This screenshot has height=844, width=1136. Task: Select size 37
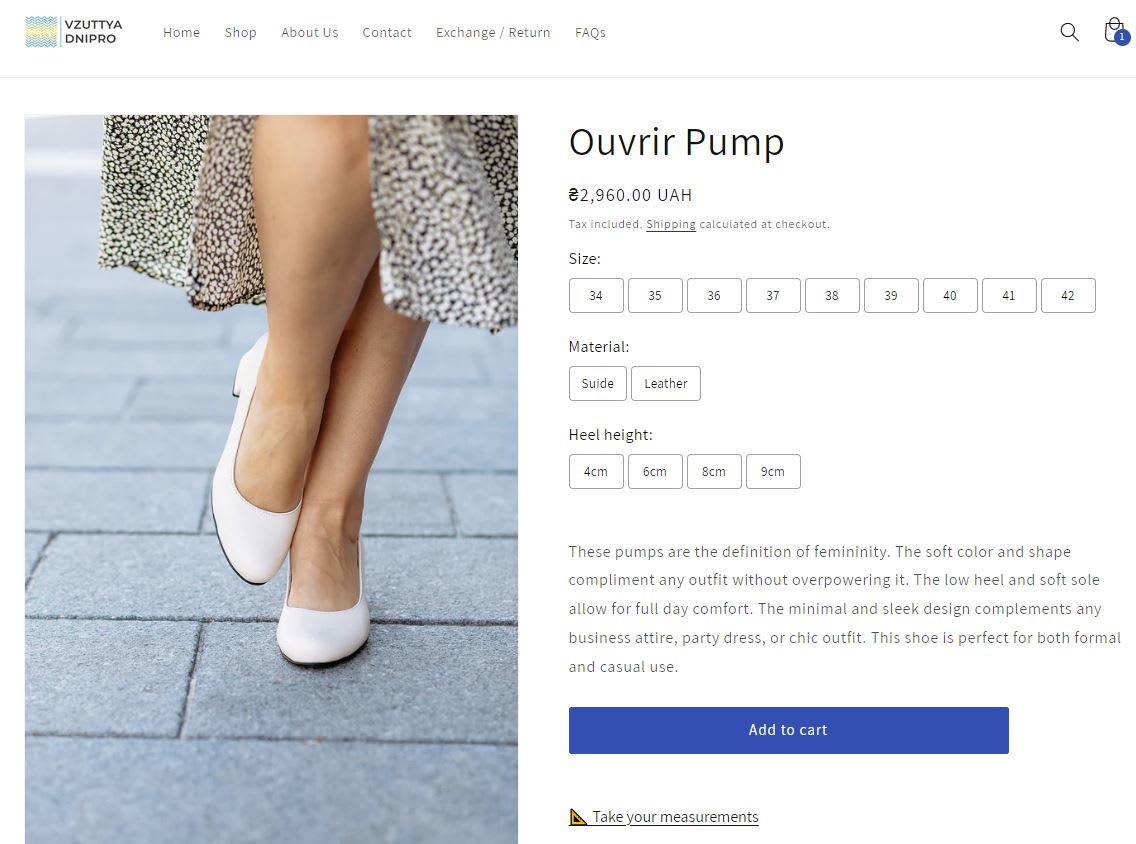click(773, 296)
